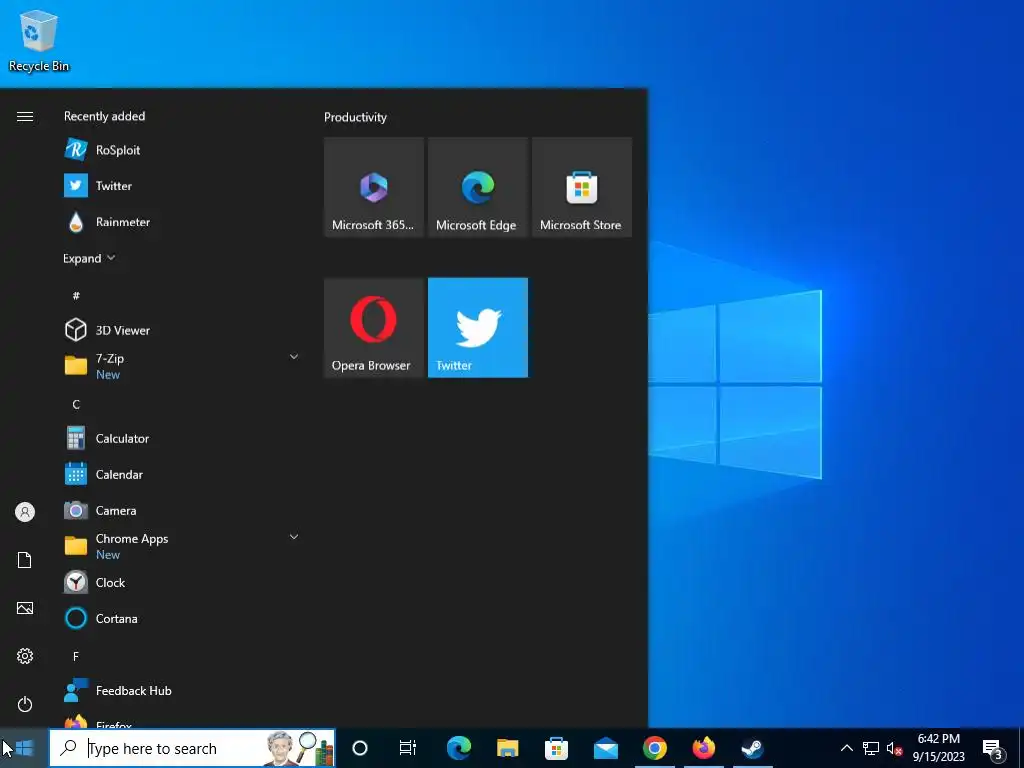
Task: Click the Microsoft 365 tile
Action: pyautogui.click(x=374, y=187)
